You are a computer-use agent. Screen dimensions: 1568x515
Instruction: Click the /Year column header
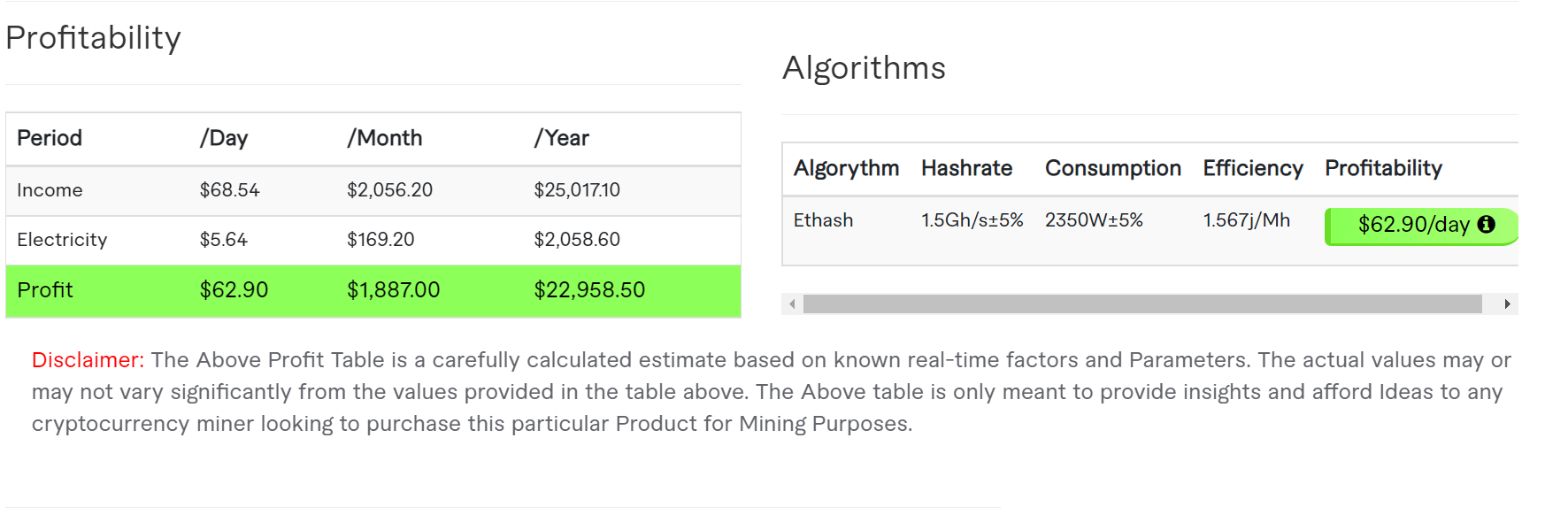point(562,138)
